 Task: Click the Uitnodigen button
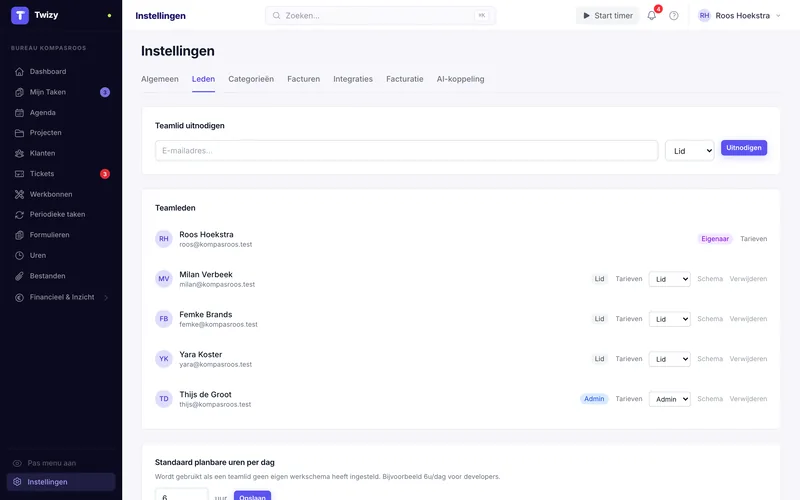(743, 148)
